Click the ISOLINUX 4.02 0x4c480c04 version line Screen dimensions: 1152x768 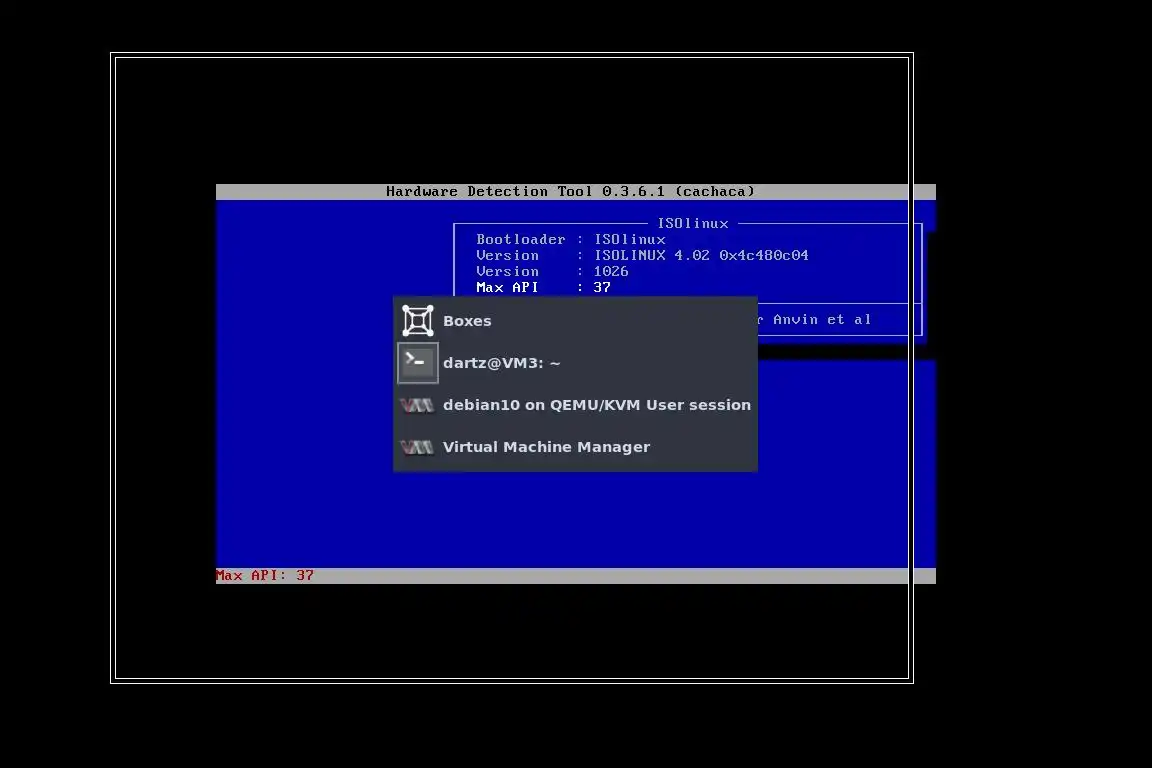[x=642, y=256]
